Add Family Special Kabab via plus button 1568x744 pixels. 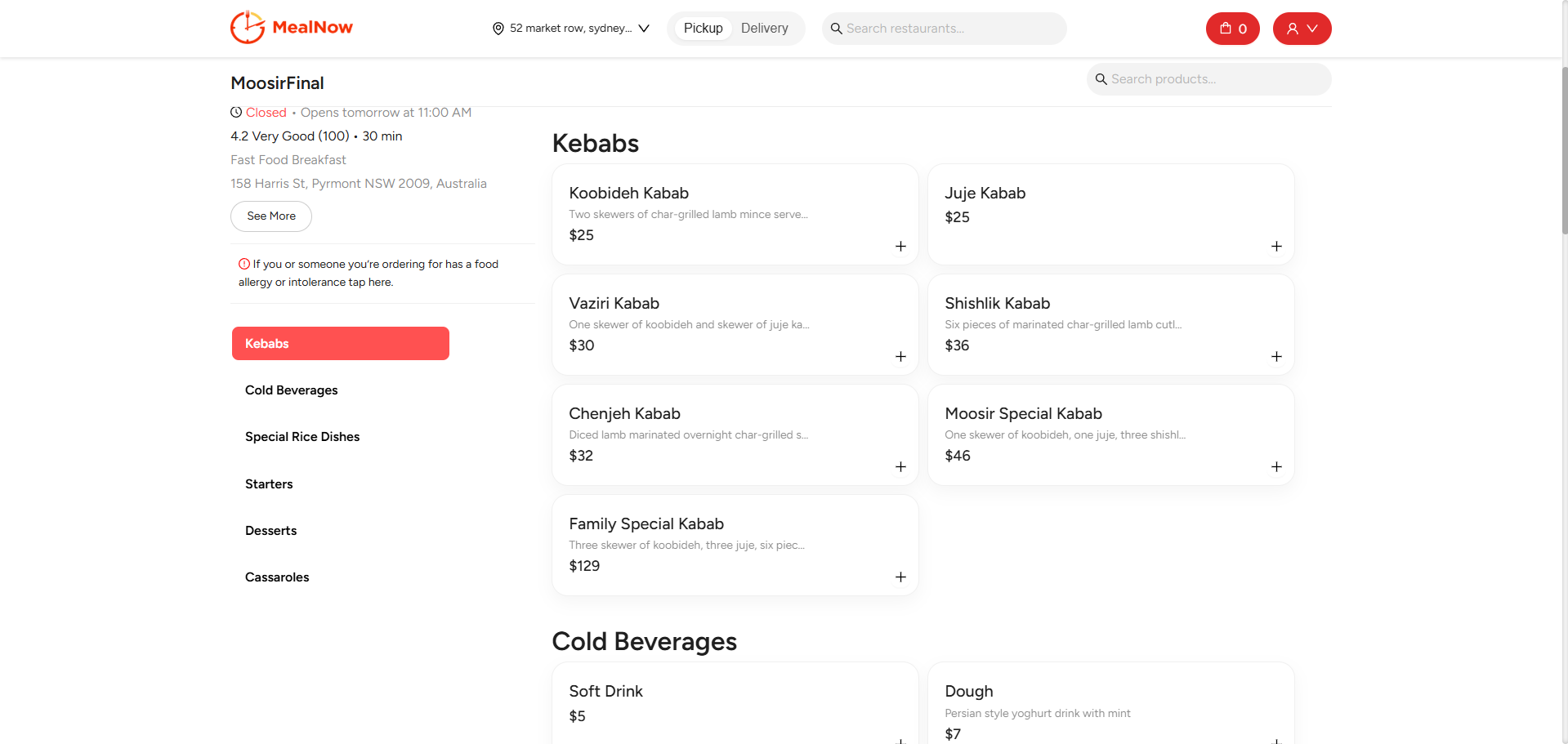point(900,577)
